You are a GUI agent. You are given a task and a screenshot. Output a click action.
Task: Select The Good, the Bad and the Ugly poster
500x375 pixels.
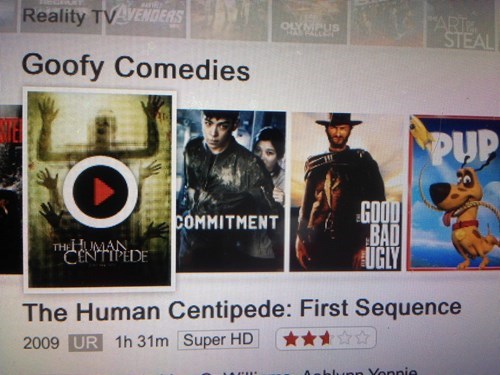[345, 192]
